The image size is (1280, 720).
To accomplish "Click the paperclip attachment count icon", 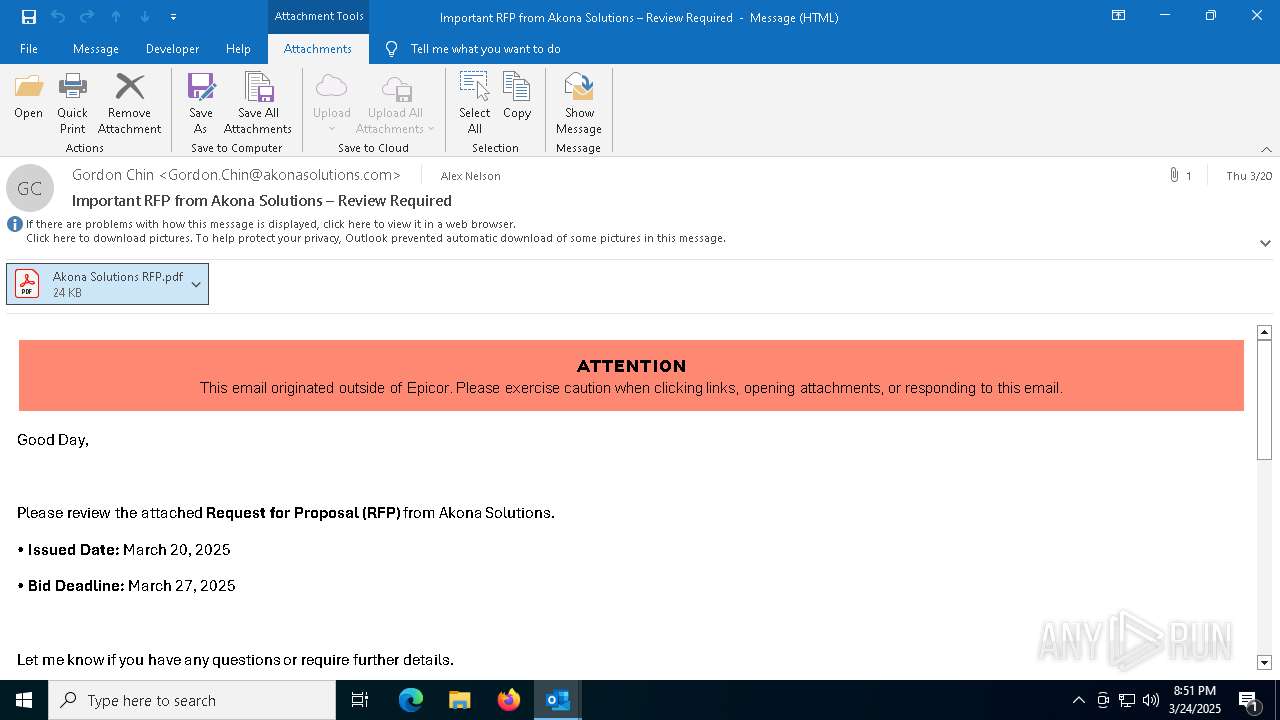I will (1174, 175).
